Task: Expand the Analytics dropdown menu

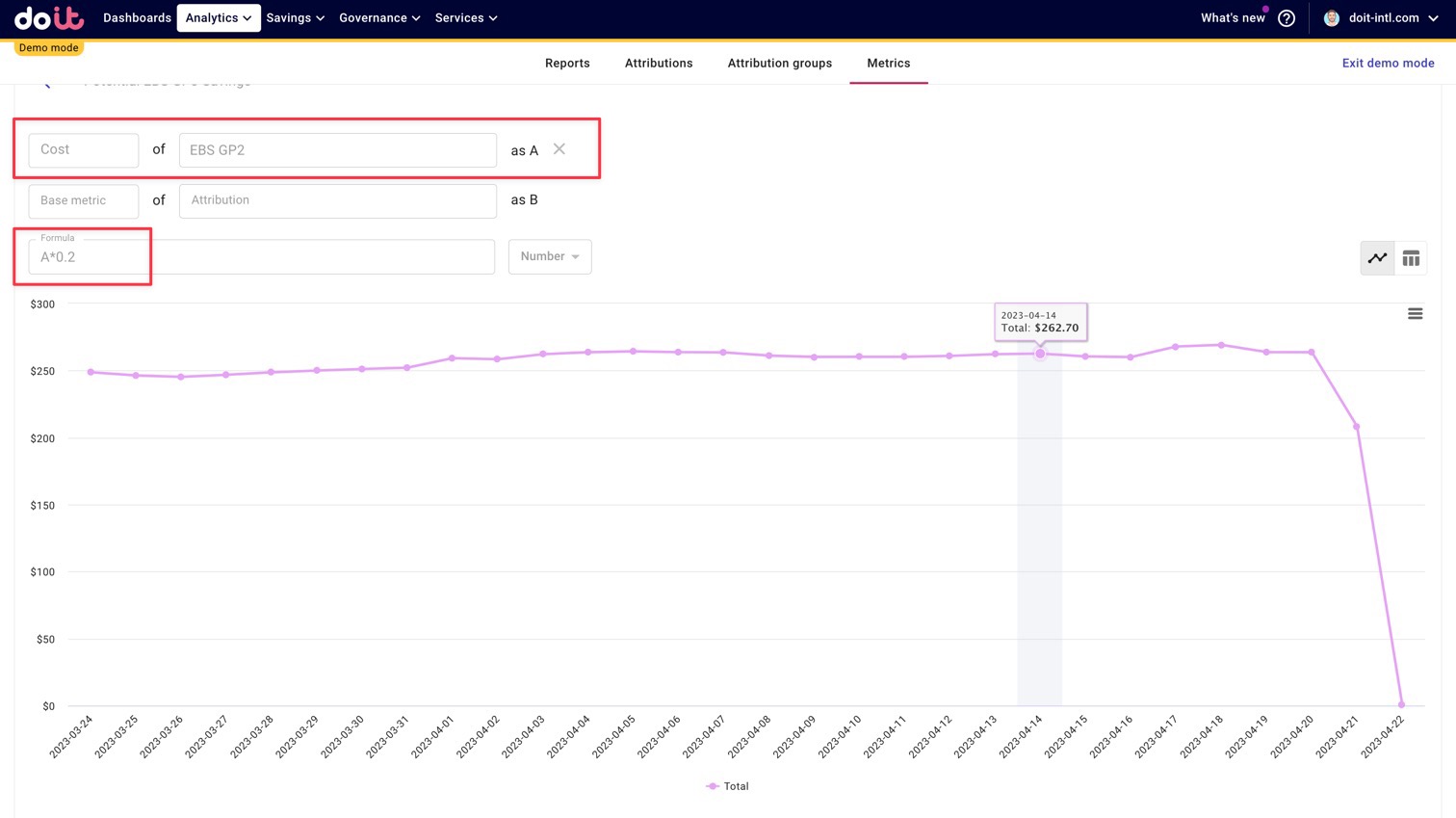Action: (219, 18)
